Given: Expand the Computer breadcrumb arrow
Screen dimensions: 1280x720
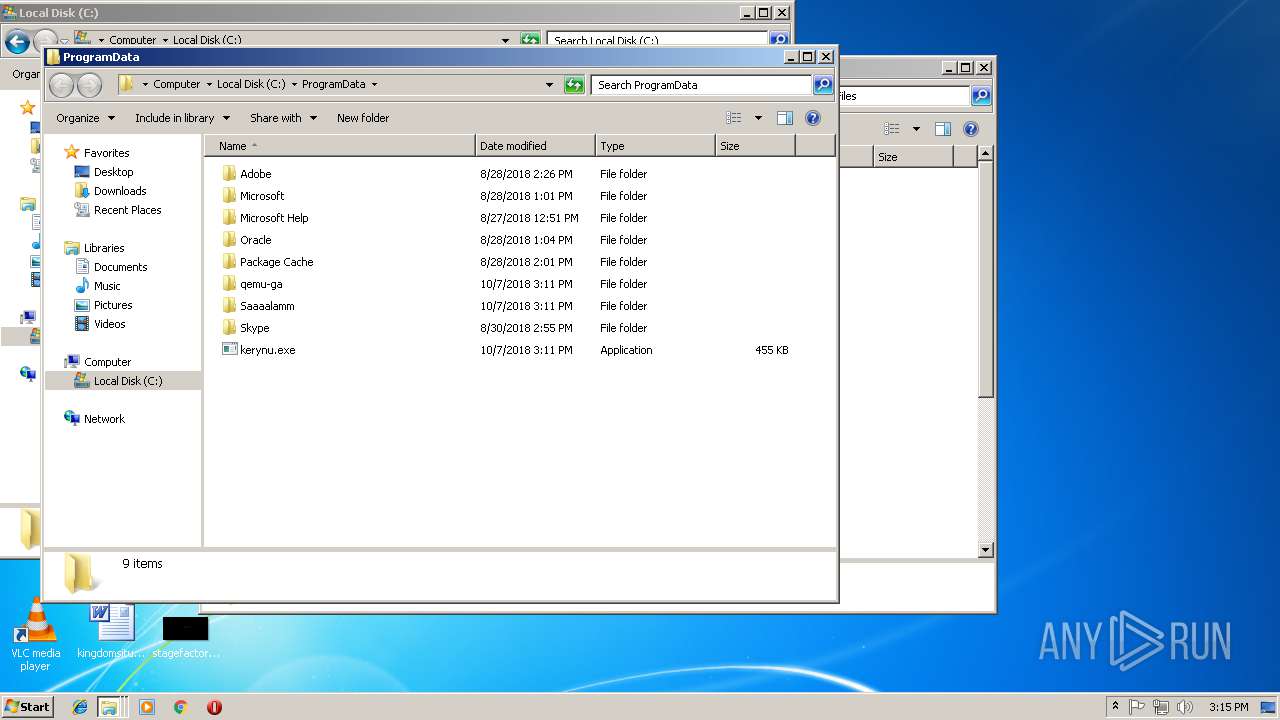Looking at the screenshot, I should (x=209, y=85).
